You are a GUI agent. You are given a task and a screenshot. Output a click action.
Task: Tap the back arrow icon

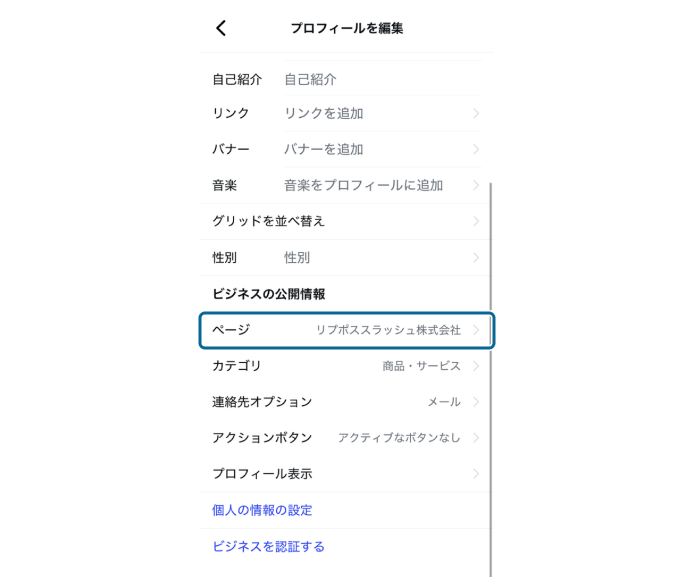click(x=221, y=28)
